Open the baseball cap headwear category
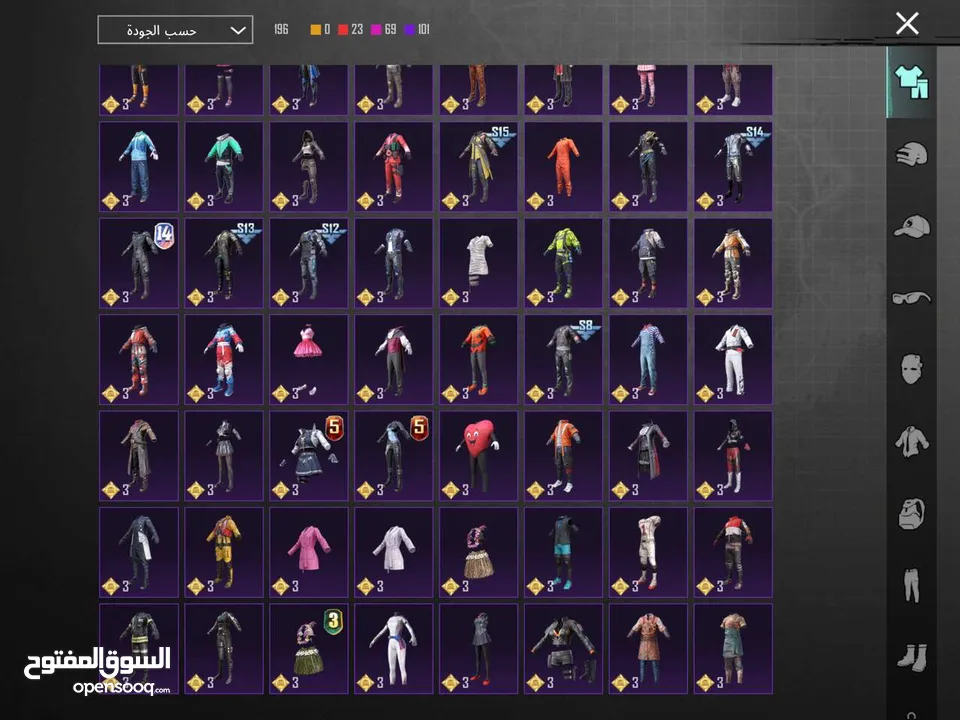Image resolution: width=960 pixels, height=720 pixels. pos(911,226)
